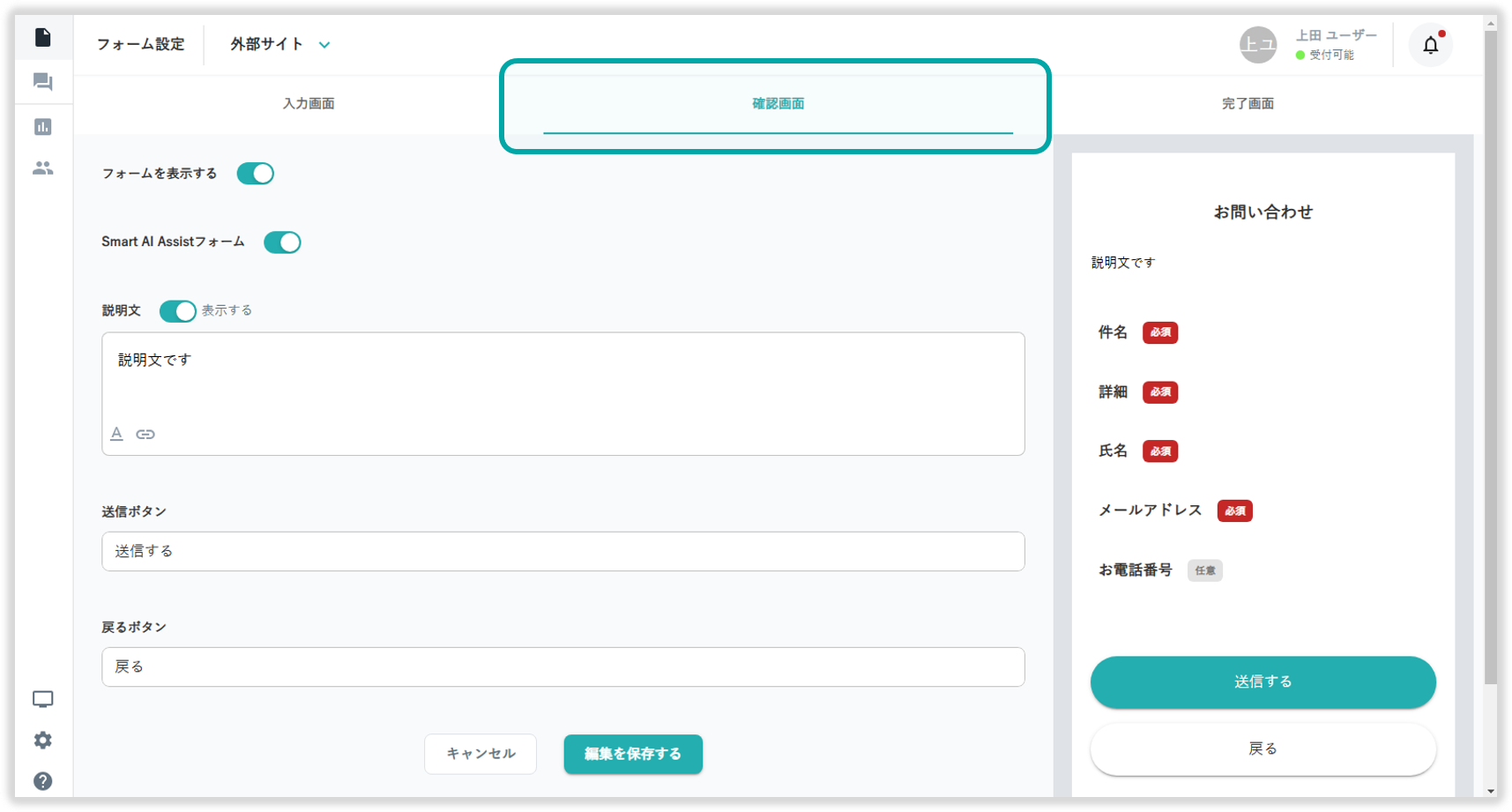Click the insert link icon in description editor
1512x812 pixels.
coord(145,434)
